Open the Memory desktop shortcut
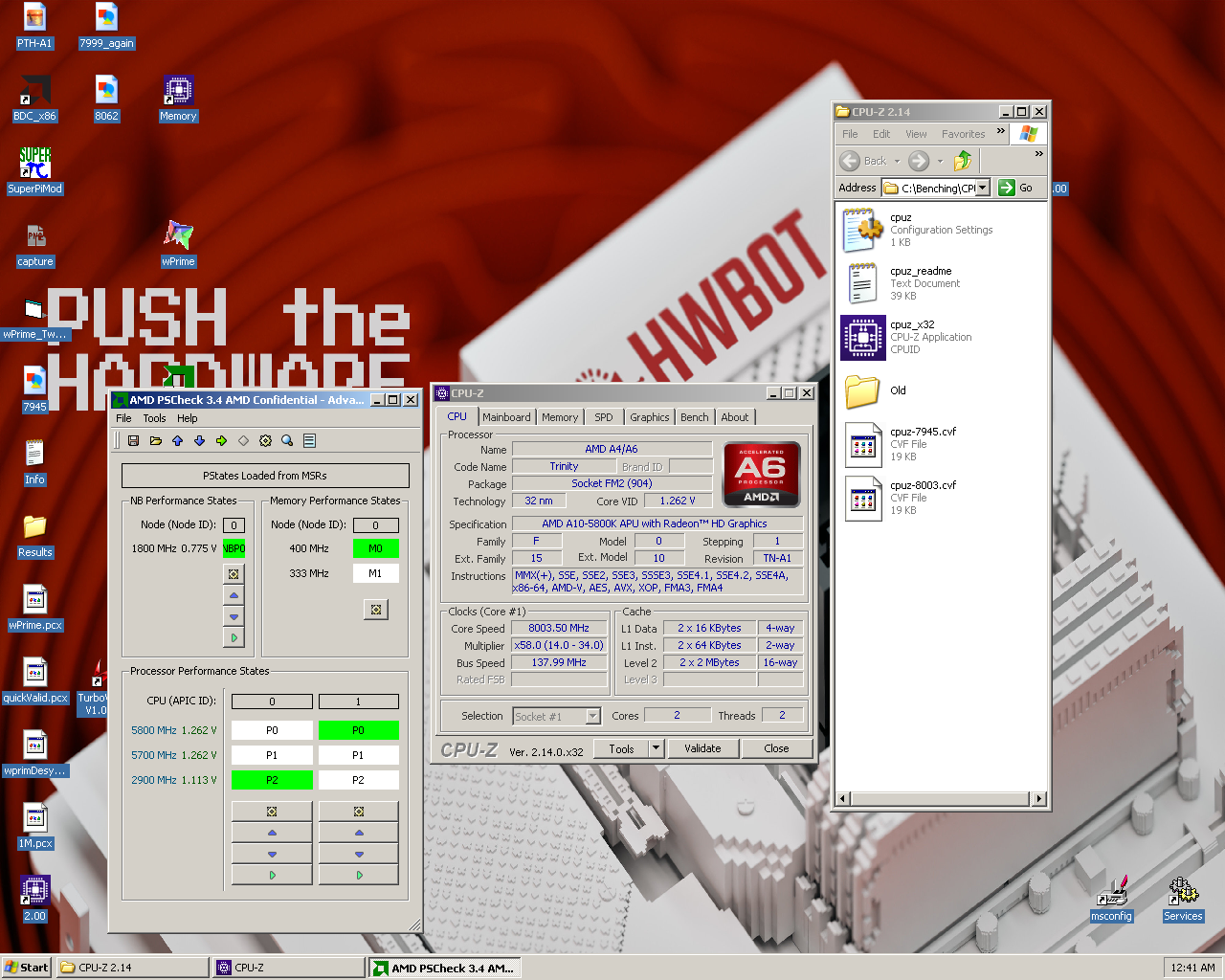The height and width of the screenshot is (980, 1225). (x=178, y=99)
